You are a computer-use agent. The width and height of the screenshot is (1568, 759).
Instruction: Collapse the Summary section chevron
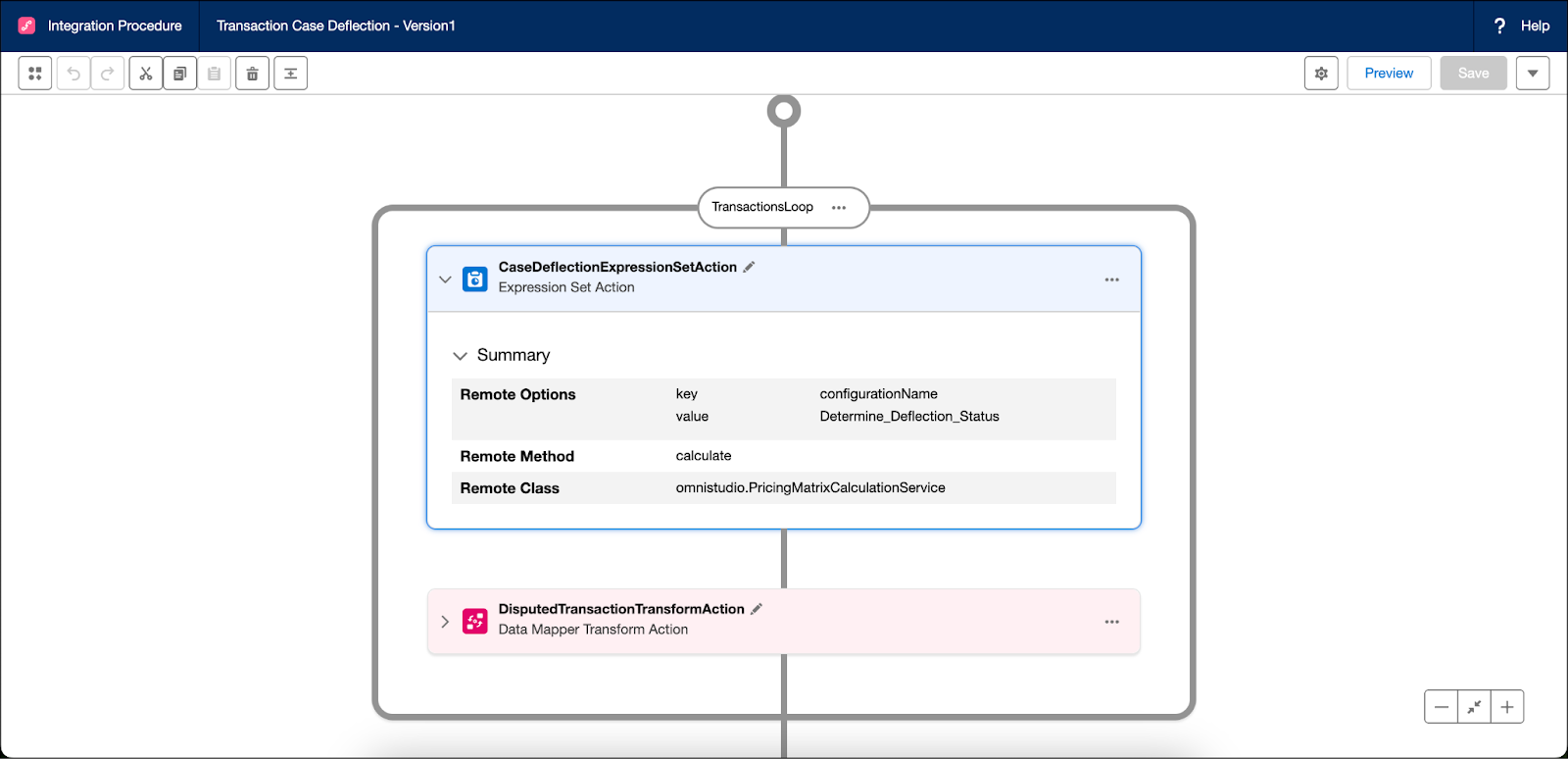point(460,356)
